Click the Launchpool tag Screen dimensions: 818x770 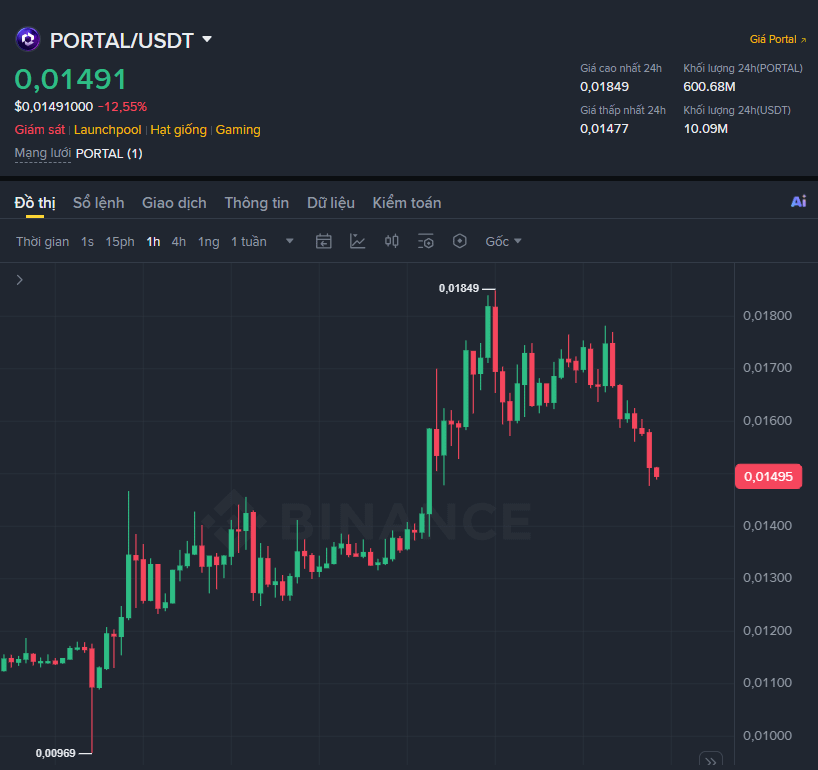[x=107, y=129]
